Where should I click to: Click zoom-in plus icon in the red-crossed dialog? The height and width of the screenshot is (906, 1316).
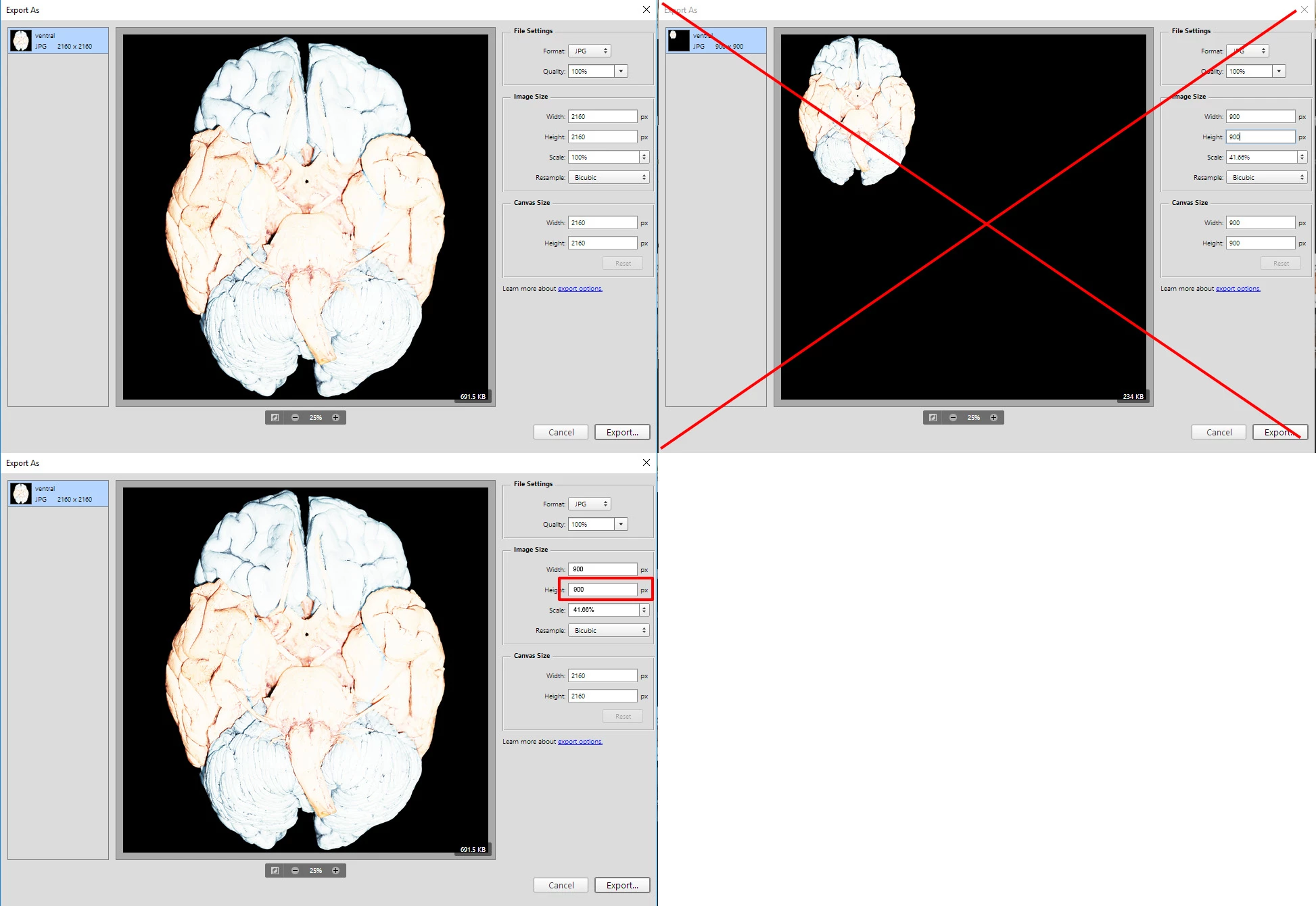click(993, 418)
